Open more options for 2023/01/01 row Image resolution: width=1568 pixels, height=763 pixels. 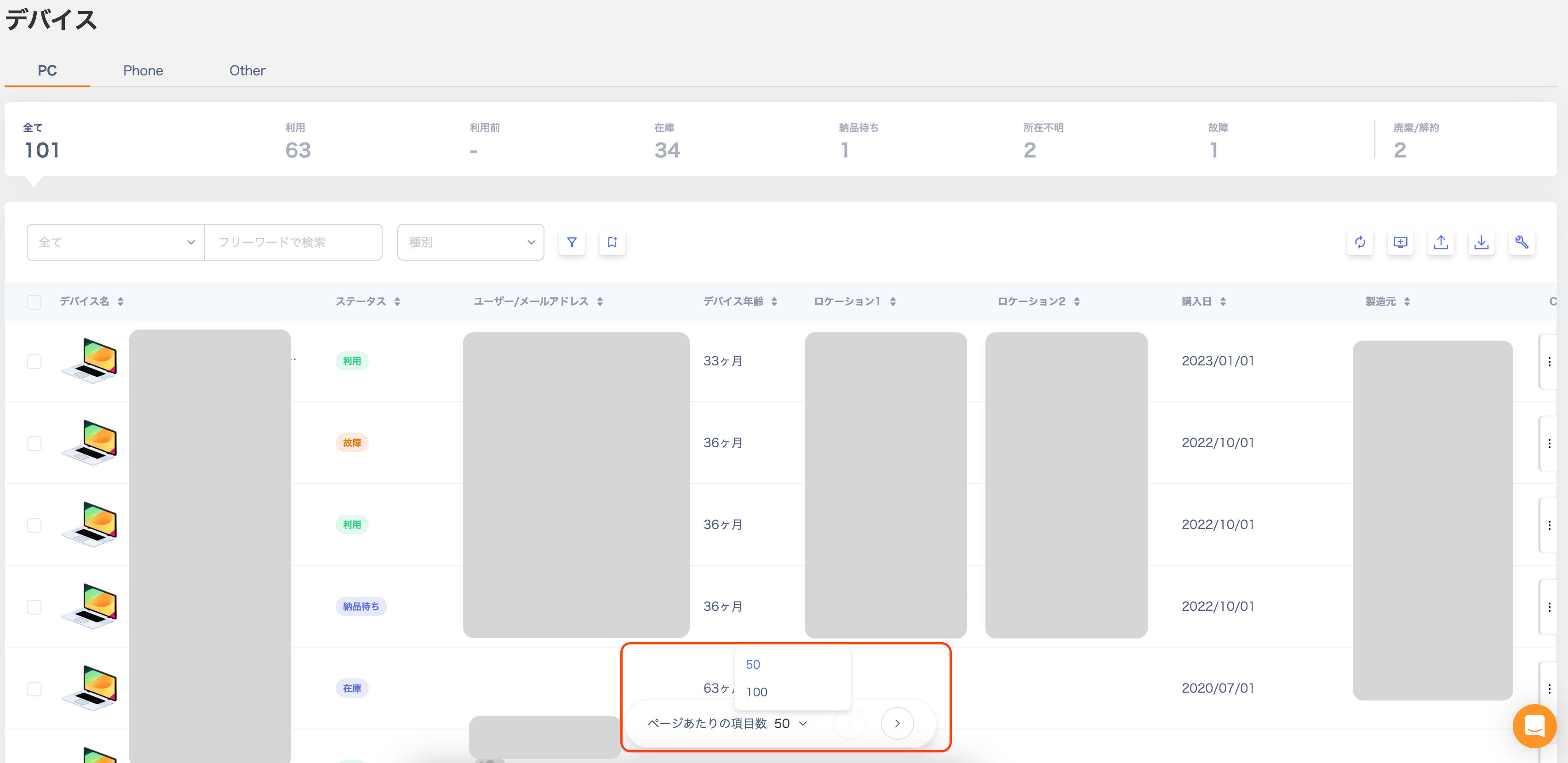[1549, 361]
